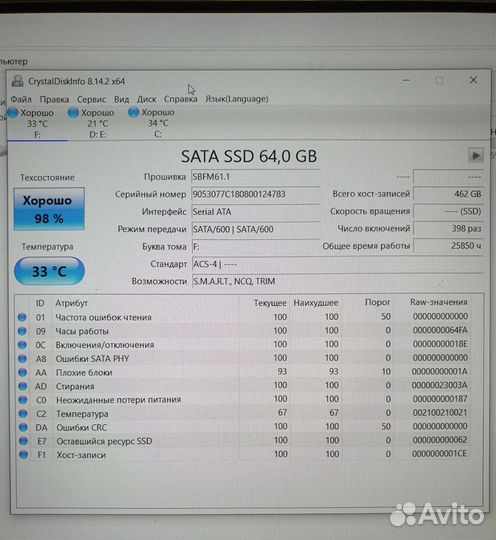Click the Порог column header
496x540 pixels.
[x=378, y=302]
